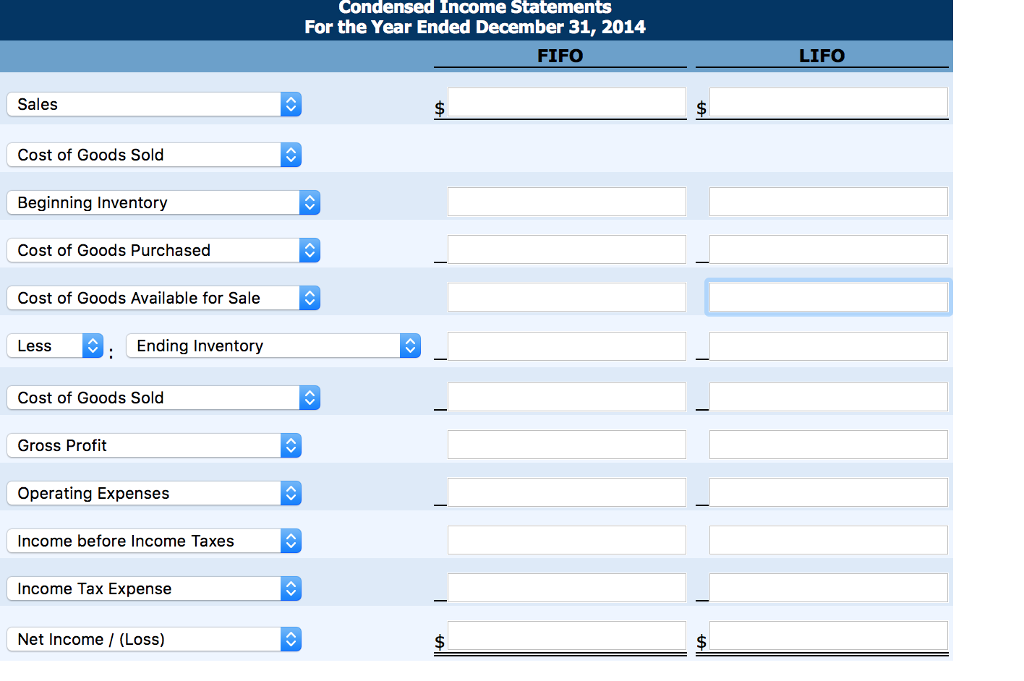This screenshot has height=681, width=1024.
Task: Open the Beginning Inventory dropdown
Action: [163, 202]
